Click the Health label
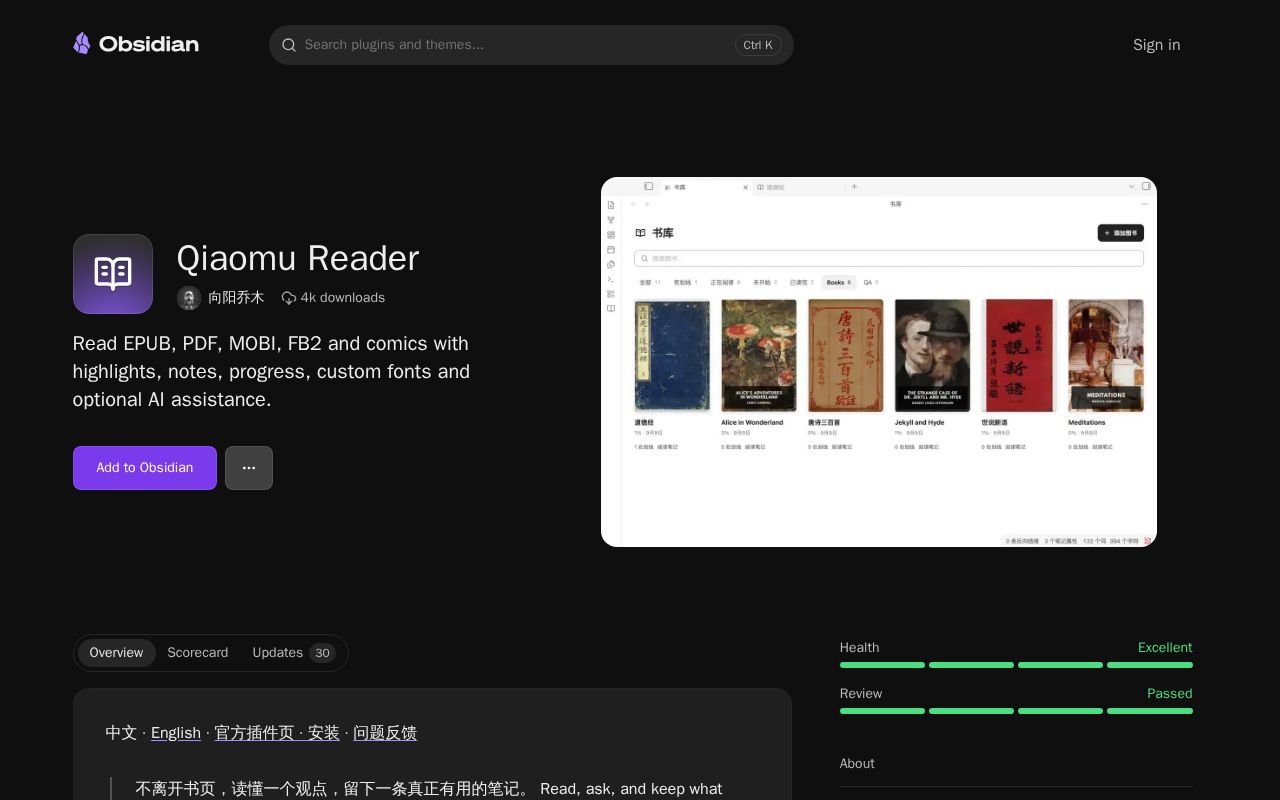Image resolution: width=1280 pixels, height=800 pixels. pos(859,647)
